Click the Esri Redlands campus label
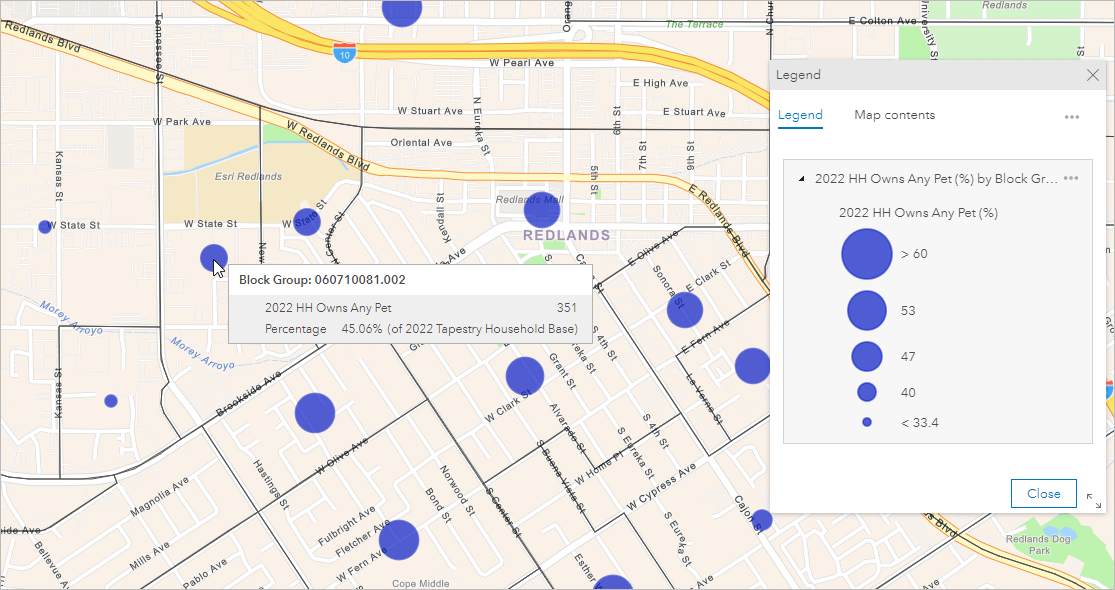The width and height of the screenshot is (1115, 590). [249, 176]
